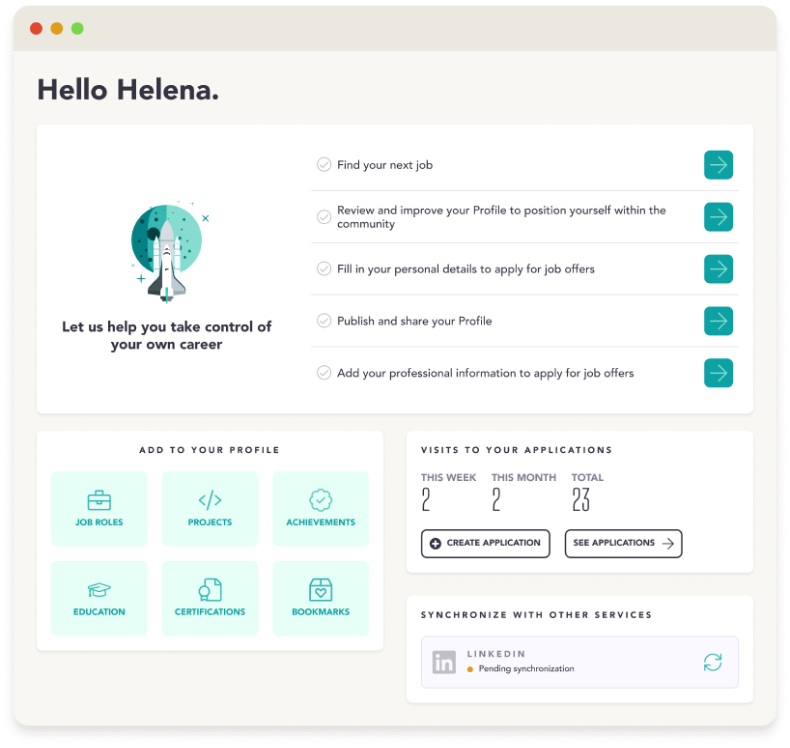This screenshot has width=790, height=748.
Task: Click the See Applications button
Action: (624, 543)
